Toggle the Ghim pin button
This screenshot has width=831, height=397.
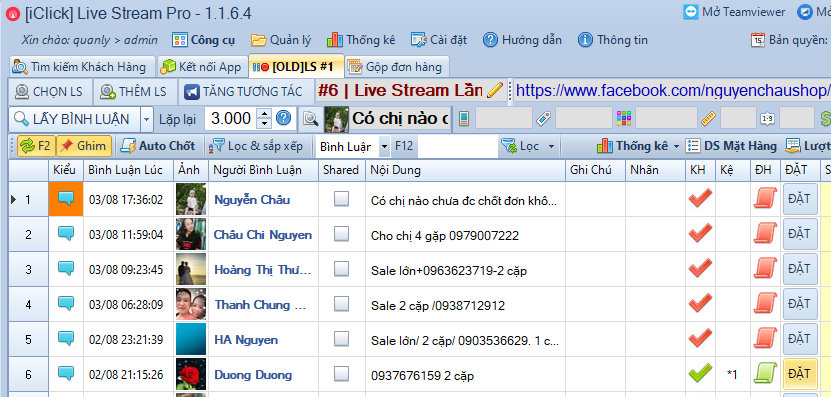click(84, 146)
